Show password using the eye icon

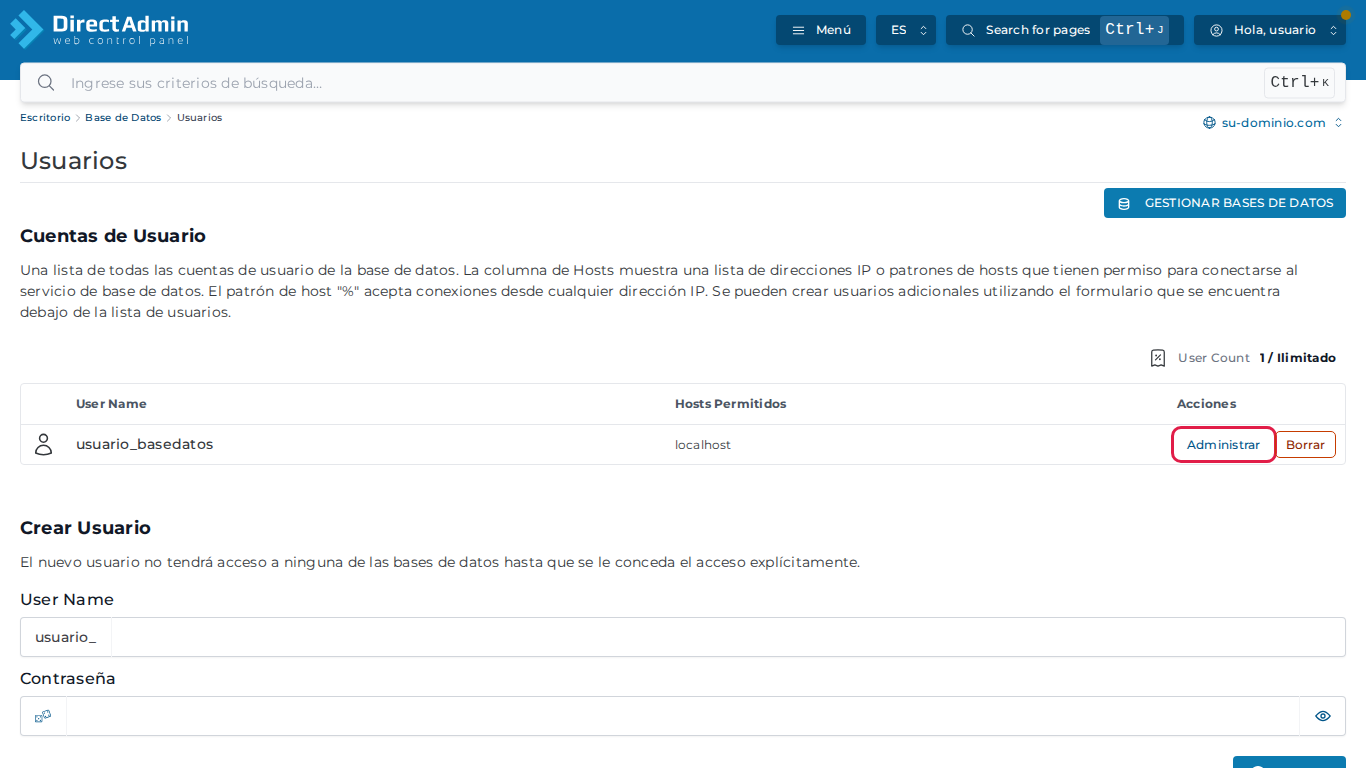1323,716
